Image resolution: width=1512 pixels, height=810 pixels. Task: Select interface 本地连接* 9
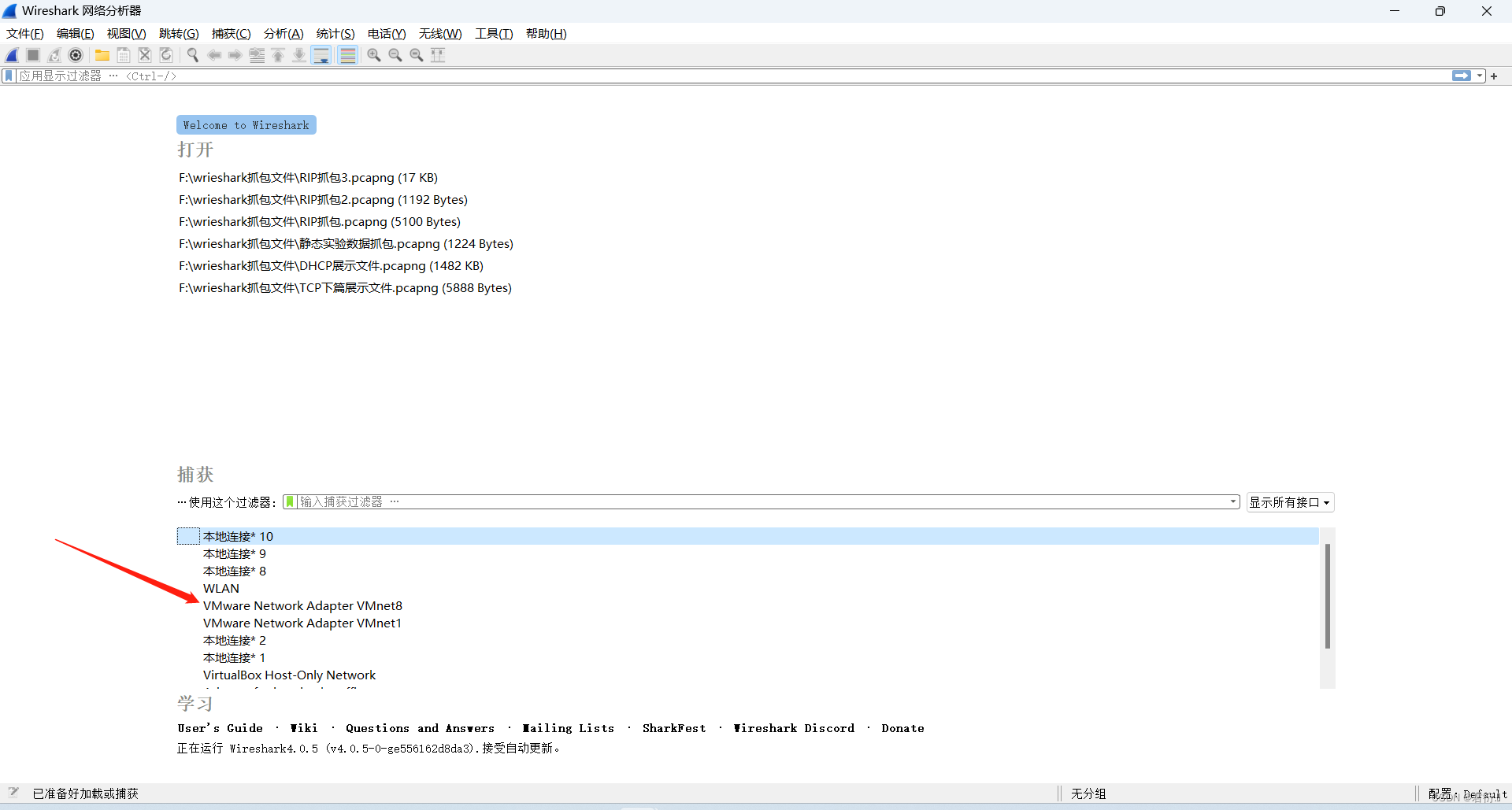747,553
